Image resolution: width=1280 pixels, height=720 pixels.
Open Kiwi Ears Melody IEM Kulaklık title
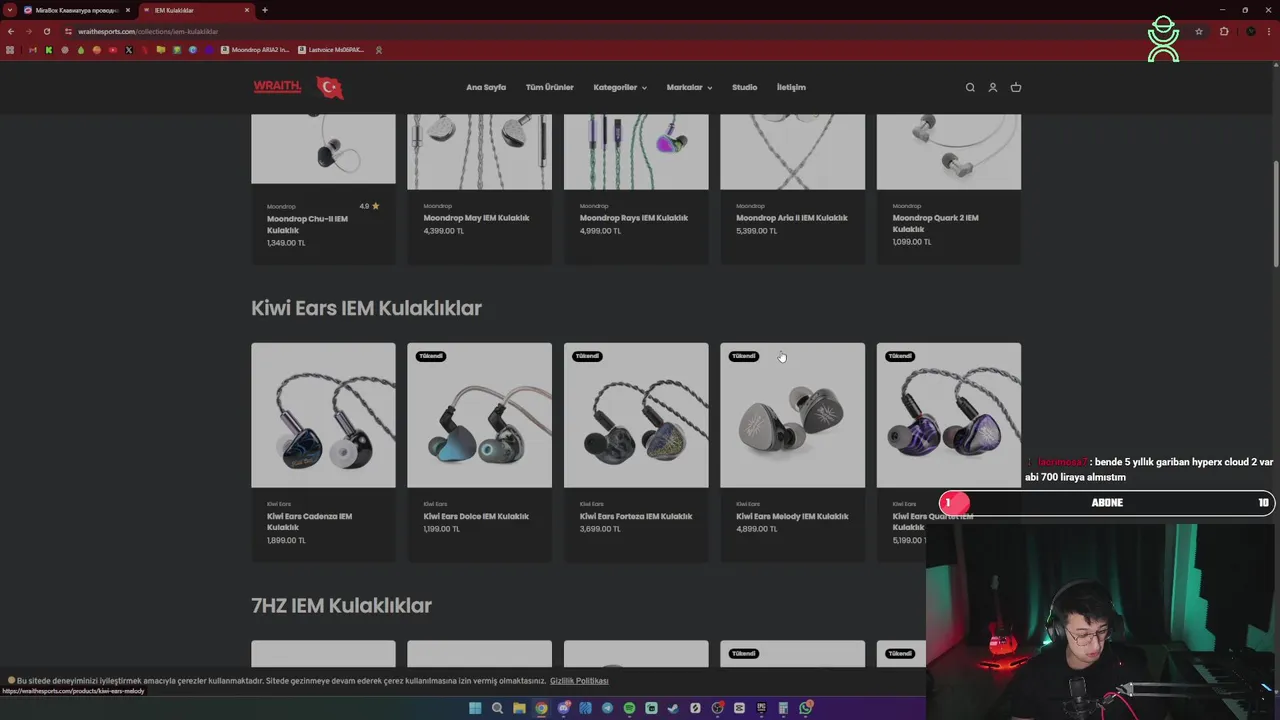coord(792,516)
